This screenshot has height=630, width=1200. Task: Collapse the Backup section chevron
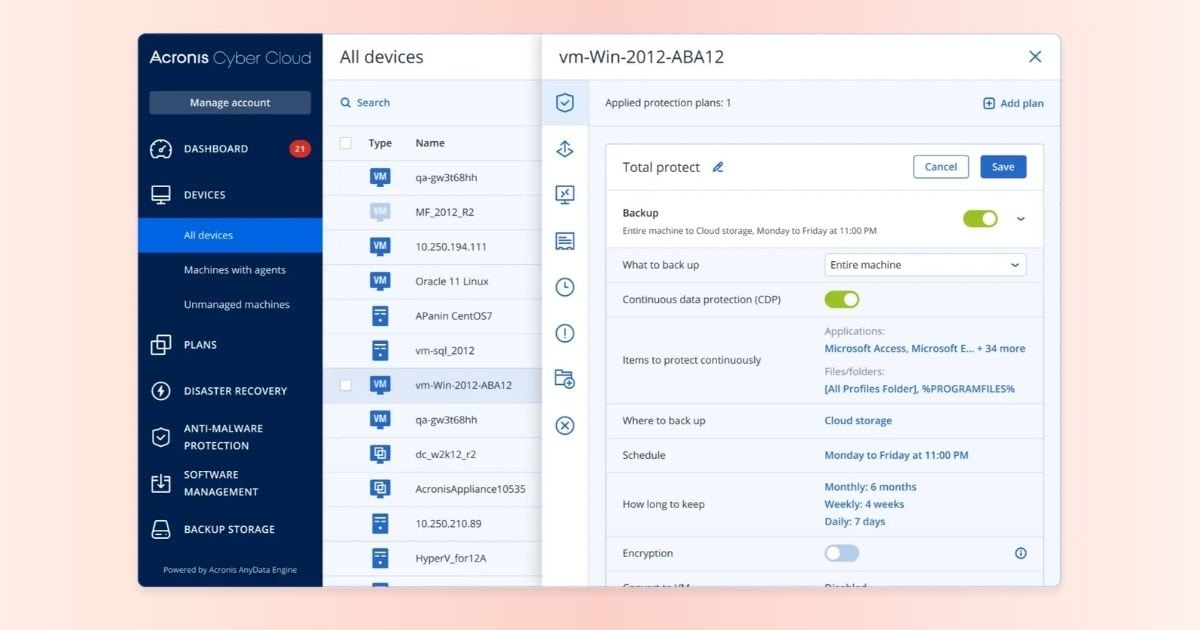(1020, 218)
